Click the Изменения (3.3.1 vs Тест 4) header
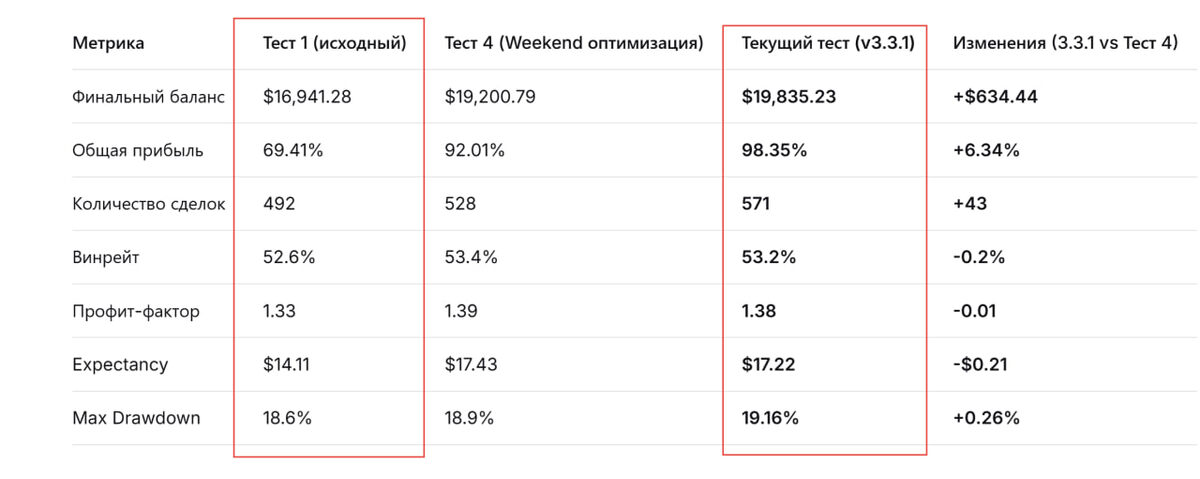 [x=1065, y=43]
